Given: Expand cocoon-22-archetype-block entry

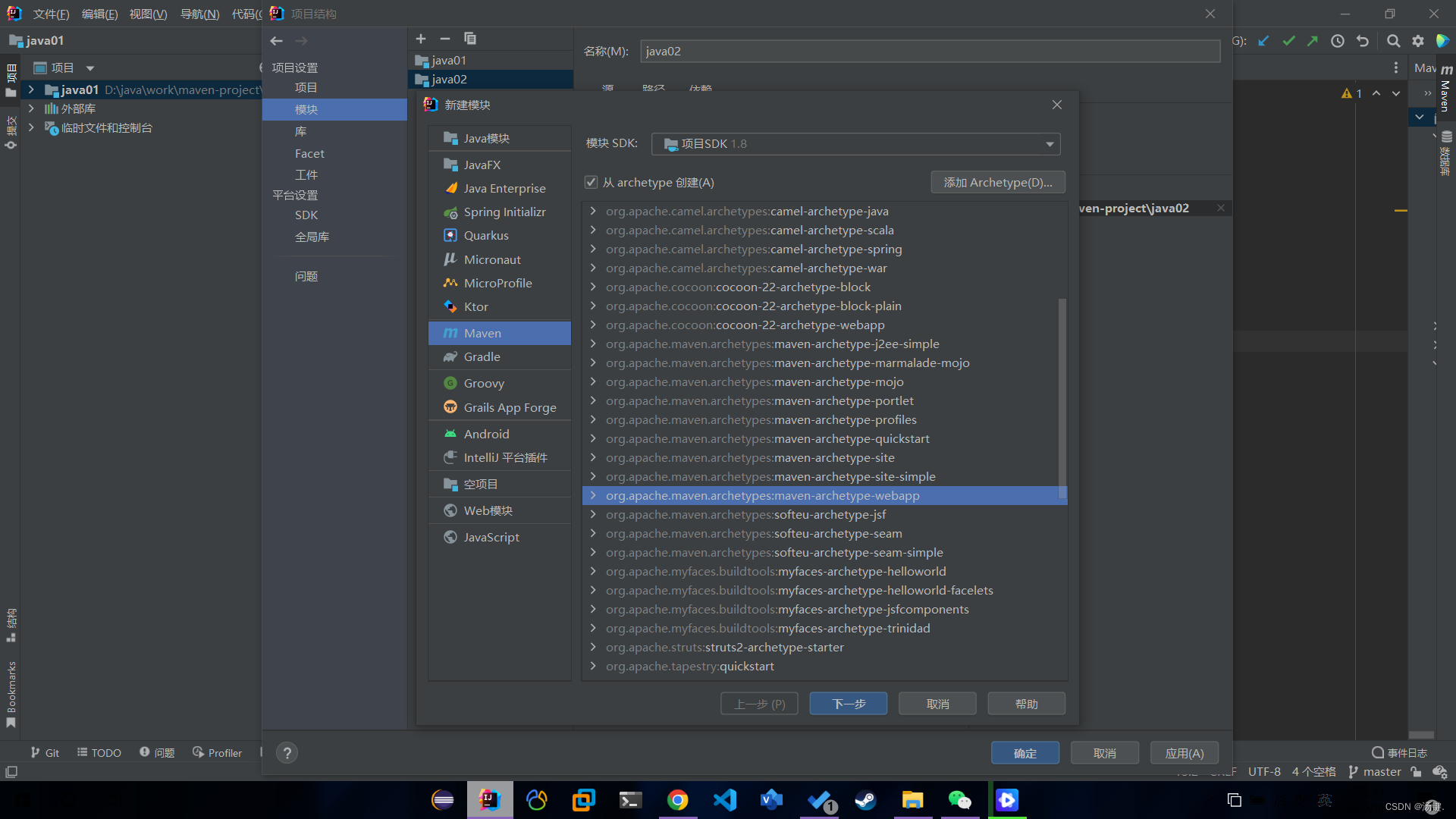Looking at the screenshot, I should click(x=593, y=287).
